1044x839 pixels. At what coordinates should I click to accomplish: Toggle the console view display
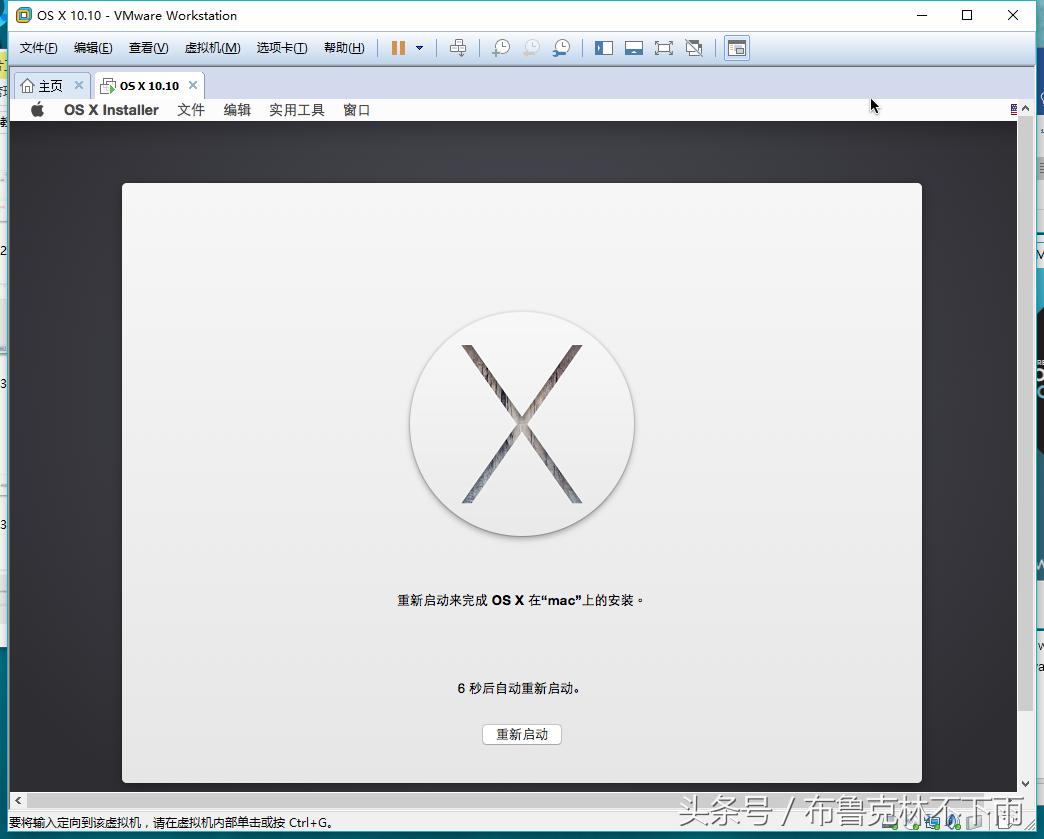[737, 47]
